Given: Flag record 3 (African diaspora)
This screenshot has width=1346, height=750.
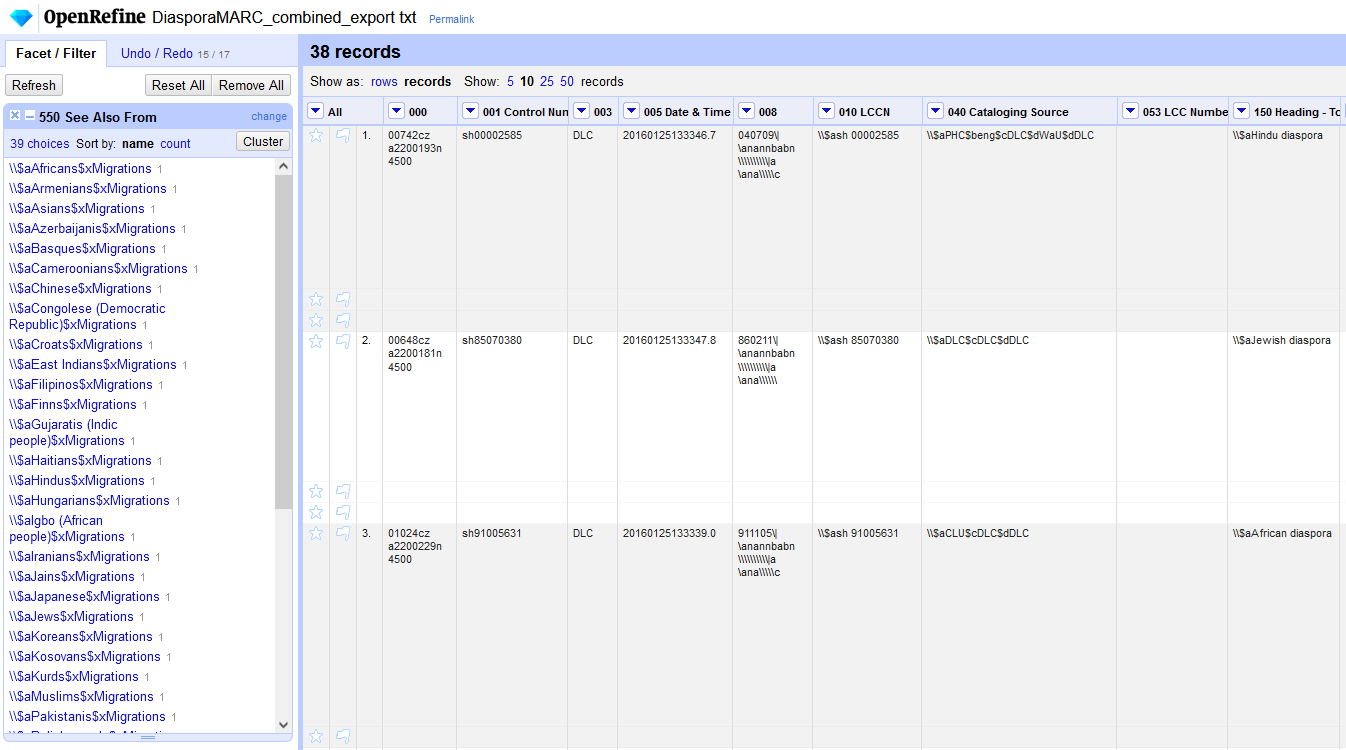Looking at the screenshot, I should pos(343,533).
